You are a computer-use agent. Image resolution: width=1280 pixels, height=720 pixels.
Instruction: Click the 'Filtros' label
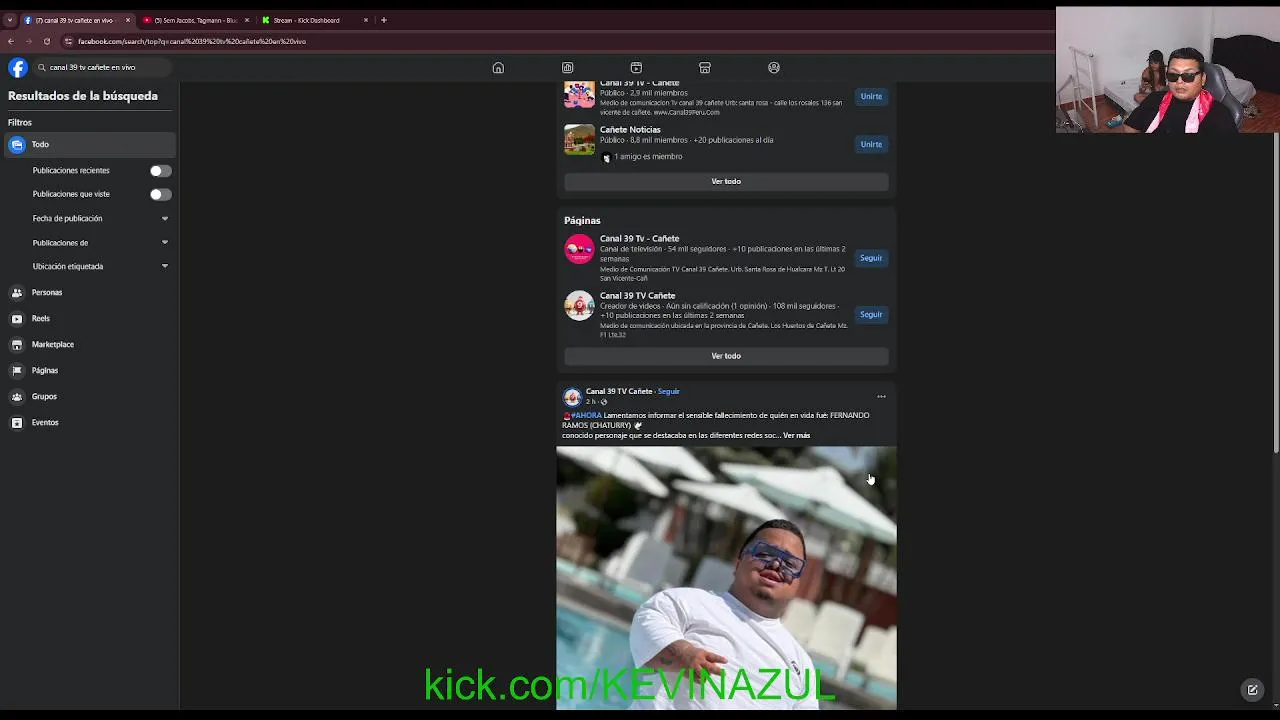20,123
